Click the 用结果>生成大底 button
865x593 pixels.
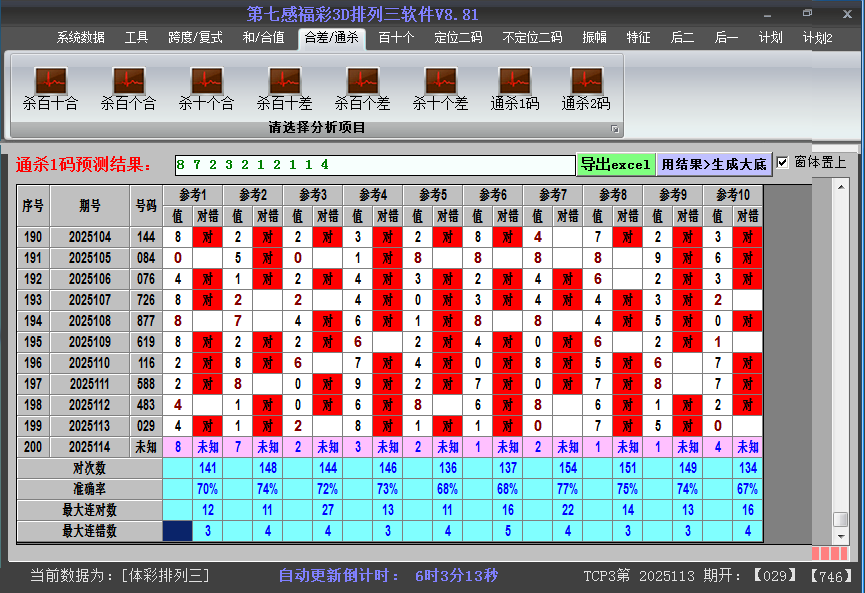[x=714, y=164]
